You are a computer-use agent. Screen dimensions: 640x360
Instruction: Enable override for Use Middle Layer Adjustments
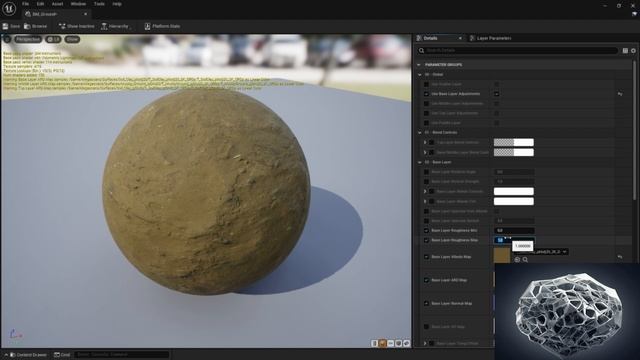pos(426,104)
